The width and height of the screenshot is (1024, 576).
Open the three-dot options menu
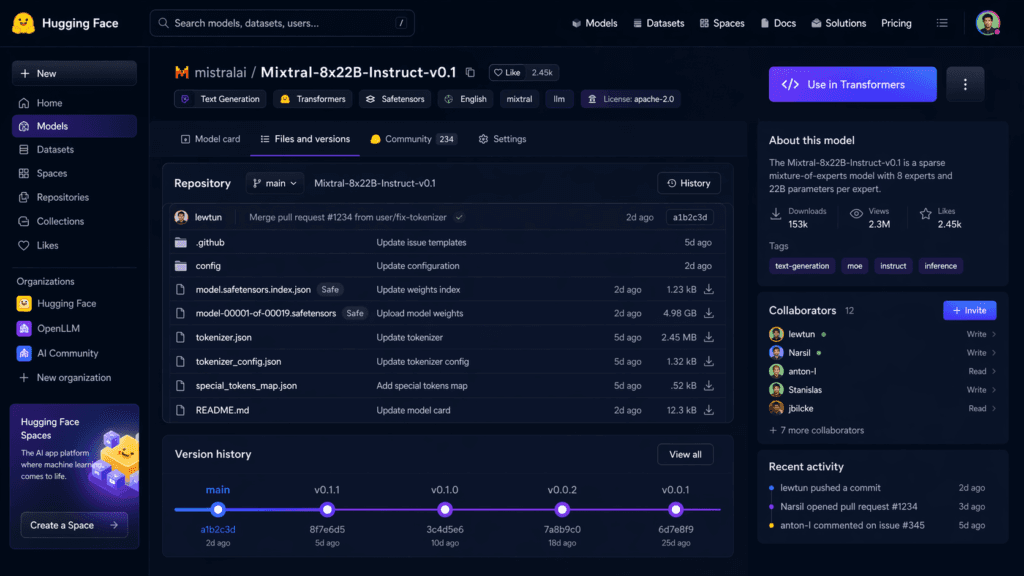pos(965,84)
